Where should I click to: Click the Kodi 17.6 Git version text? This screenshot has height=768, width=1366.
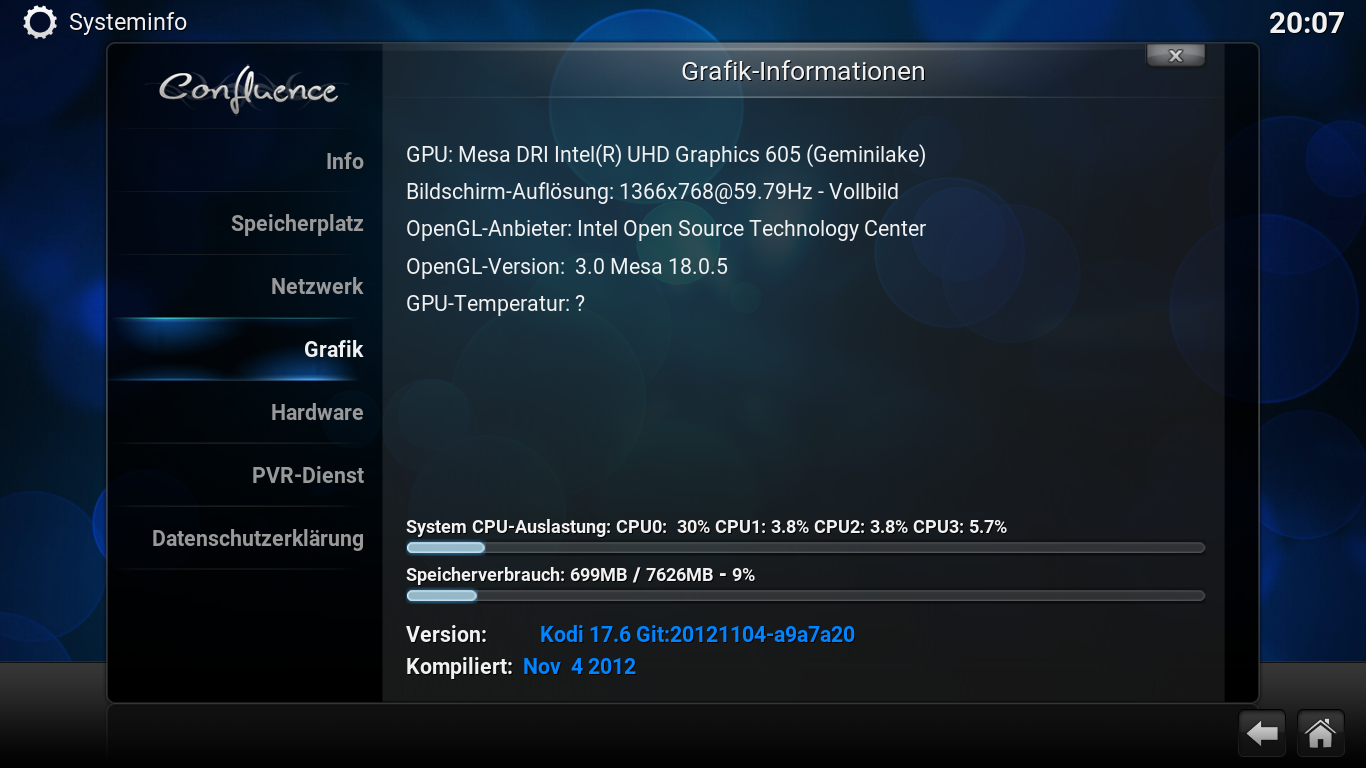(x=697, y=634)
